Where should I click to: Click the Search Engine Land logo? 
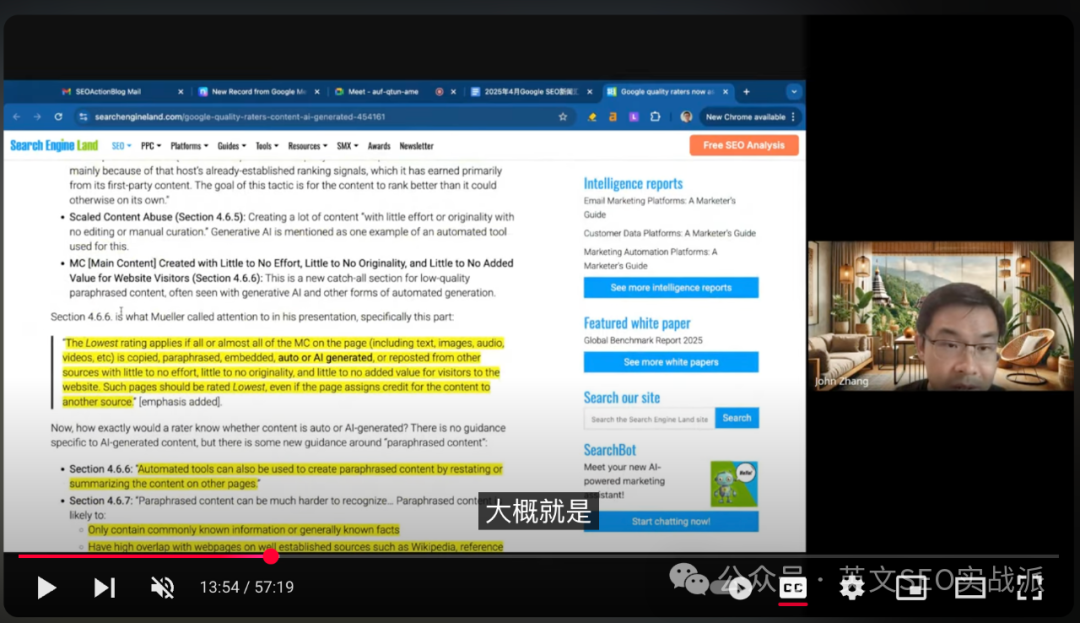(54, 145)
